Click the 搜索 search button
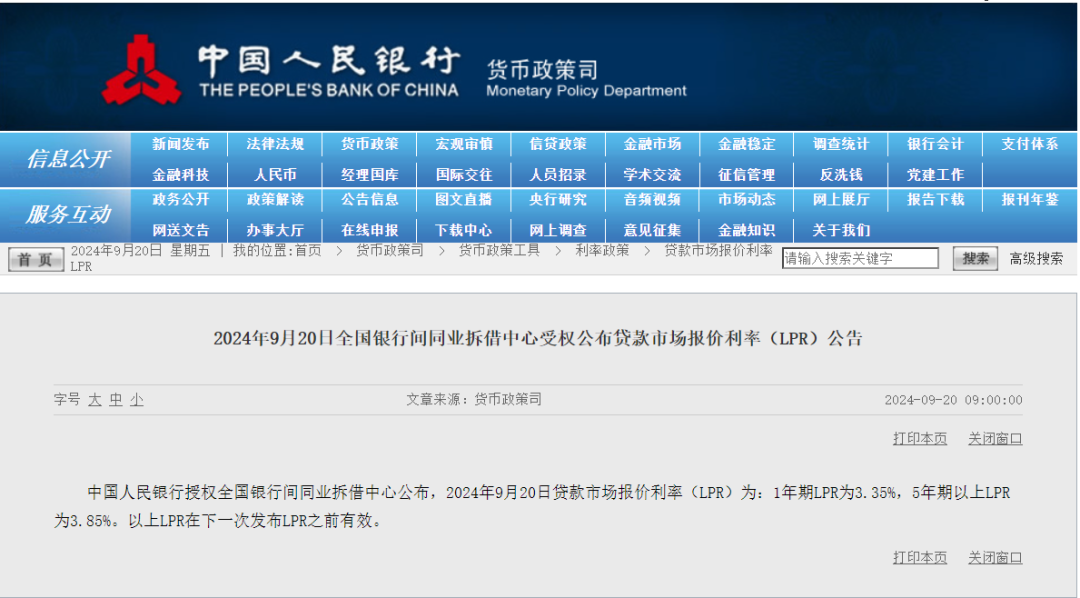1080x598 pixels. click(x=974, y=257)
